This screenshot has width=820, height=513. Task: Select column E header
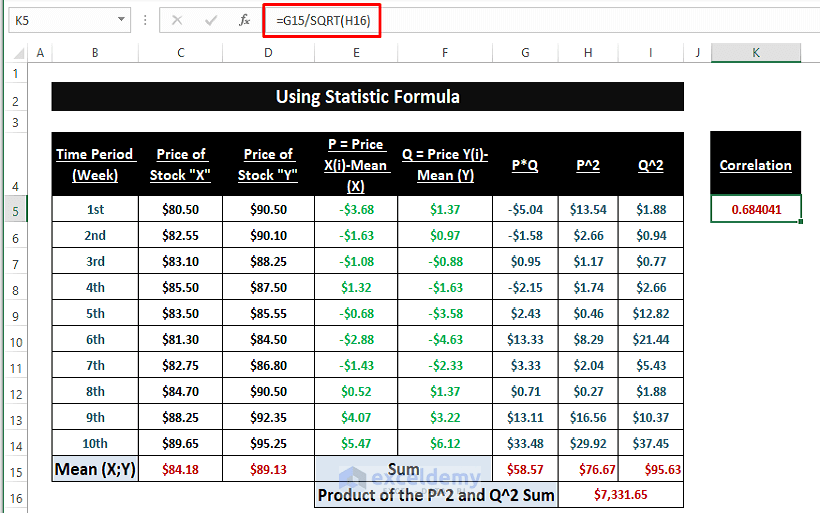pos(356,52)
